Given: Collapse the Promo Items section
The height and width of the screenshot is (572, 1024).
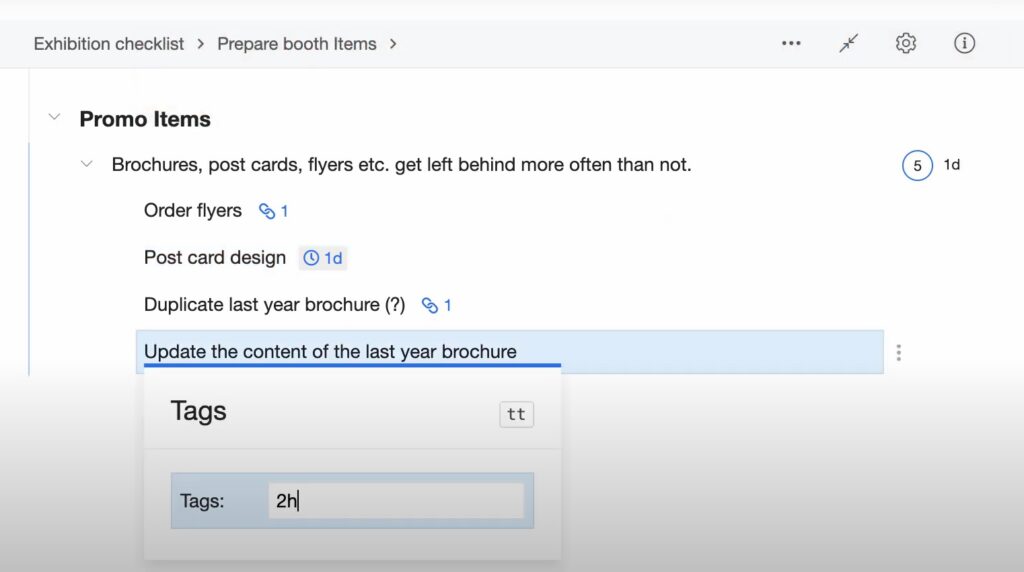Looking at the screenshot, I should coord(54,118).
